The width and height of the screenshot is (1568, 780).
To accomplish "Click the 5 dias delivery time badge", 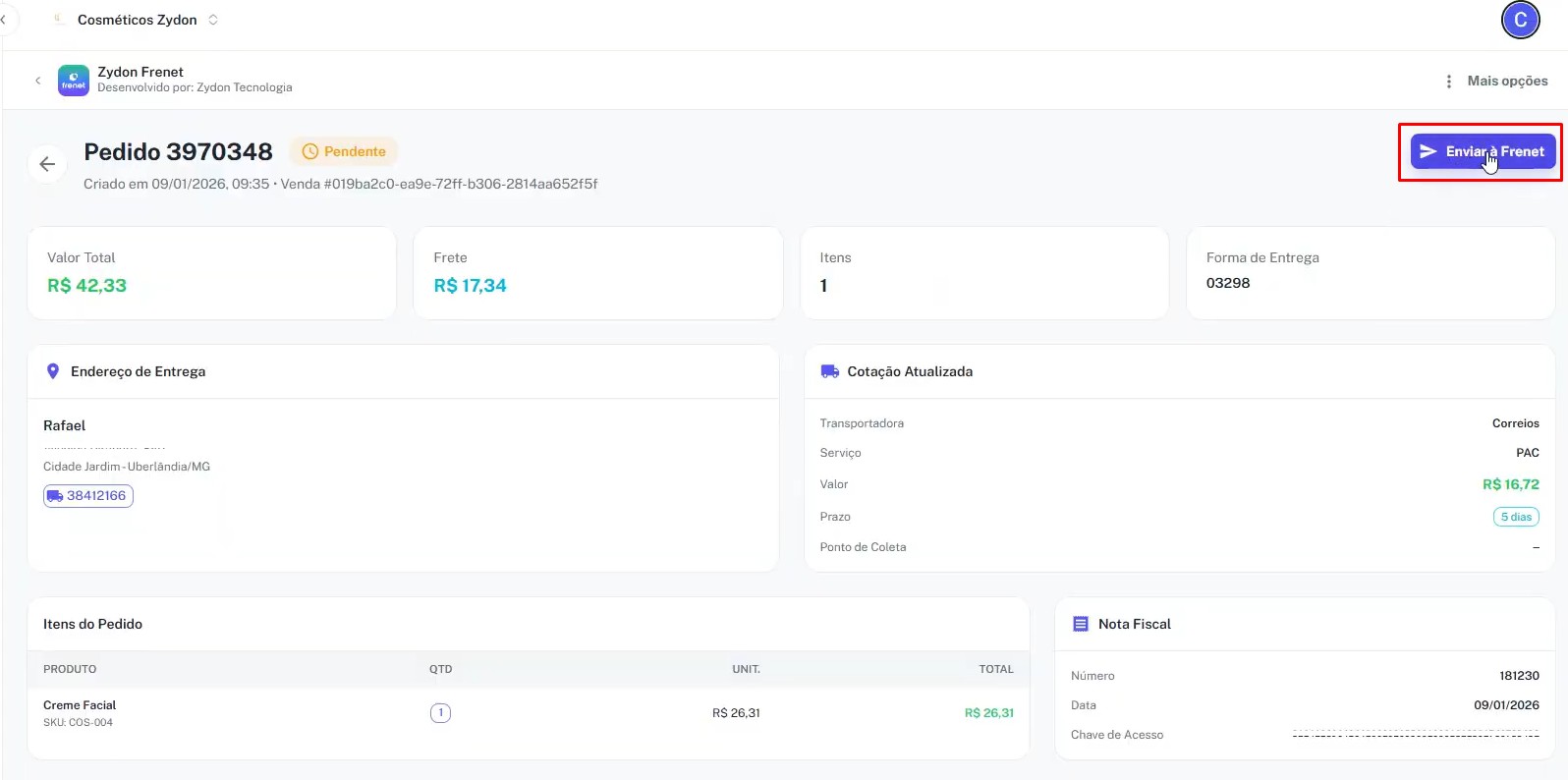I will click(x=1515, y=517).
